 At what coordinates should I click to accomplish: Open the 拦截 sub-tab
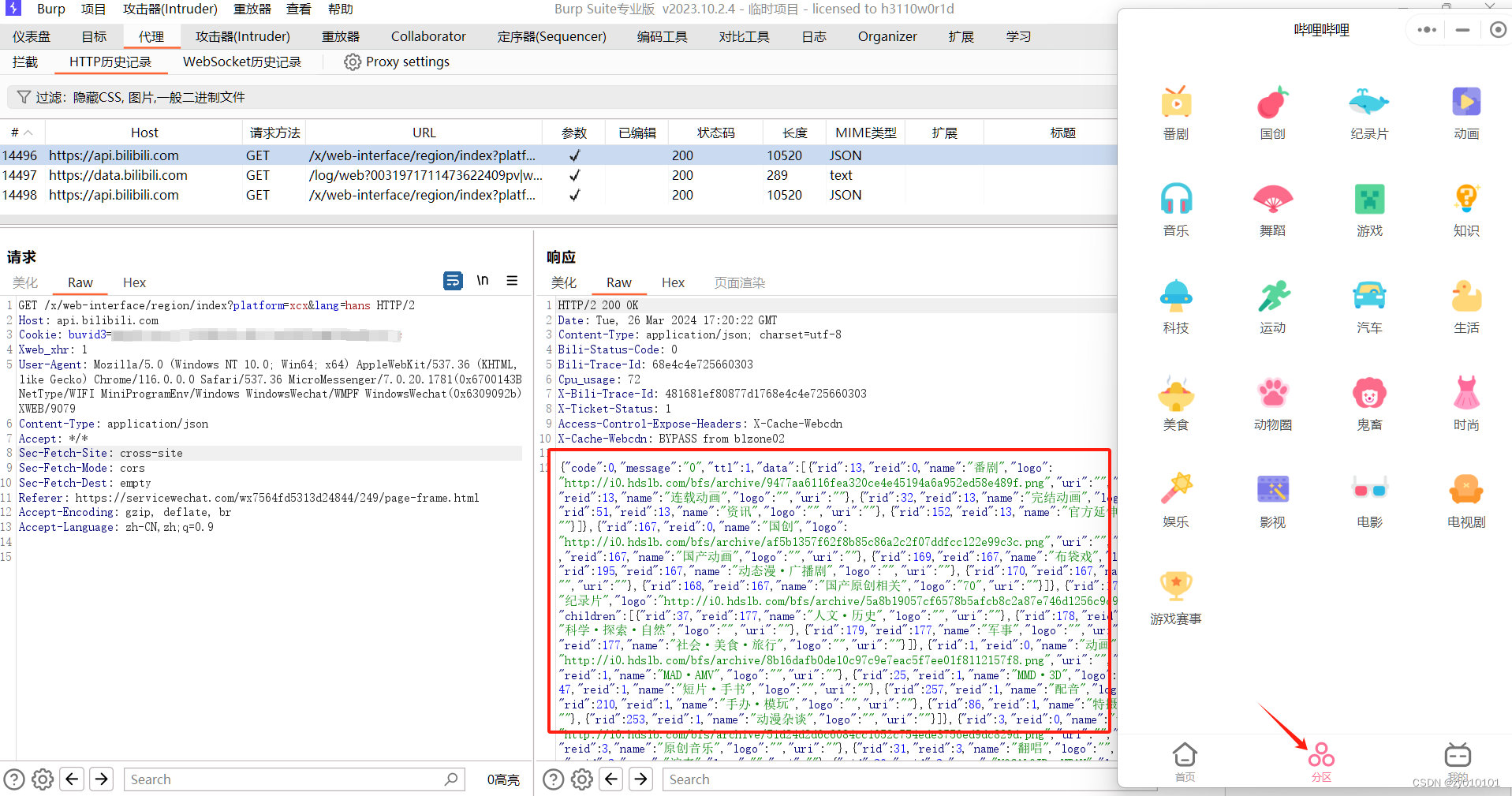(x=25, y=62)
